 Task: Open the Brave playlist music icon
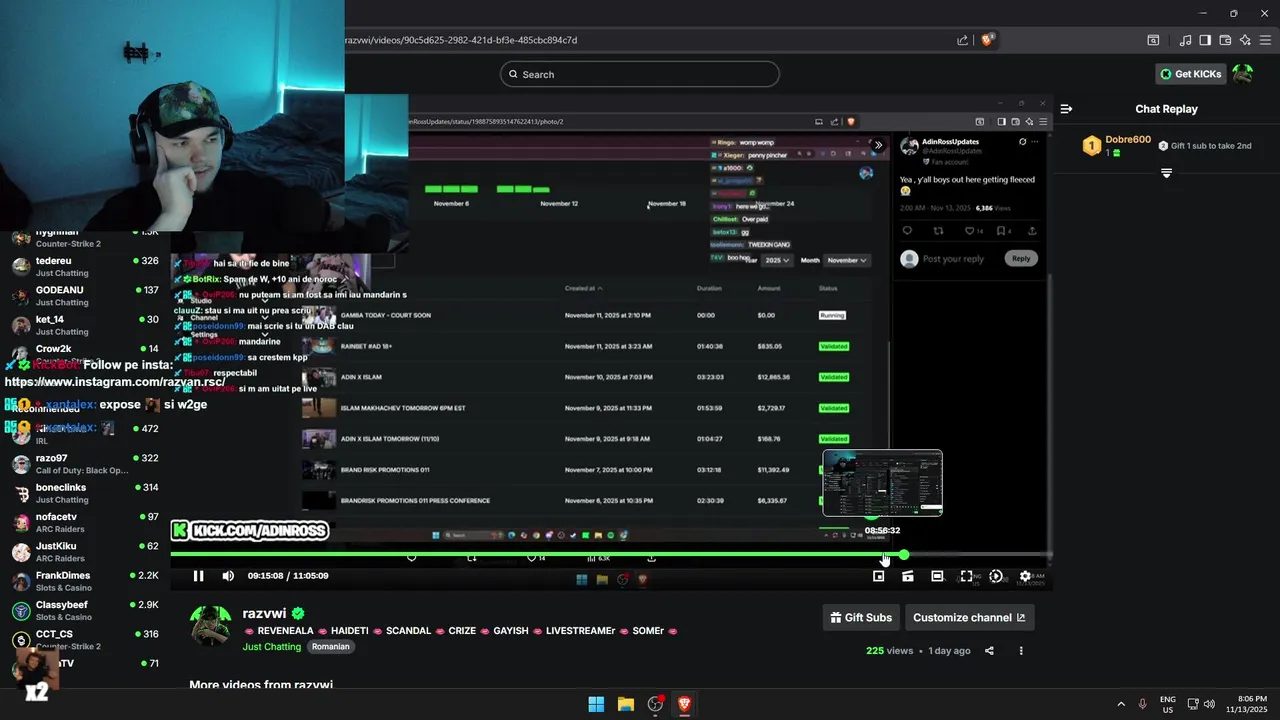pyautogui.click(x=1185, y=40)
